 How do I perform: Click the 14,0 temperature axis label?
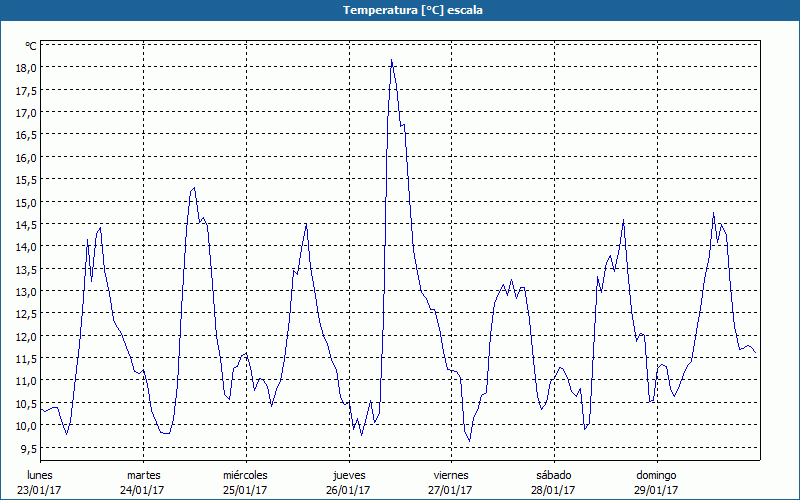(25, 246)
